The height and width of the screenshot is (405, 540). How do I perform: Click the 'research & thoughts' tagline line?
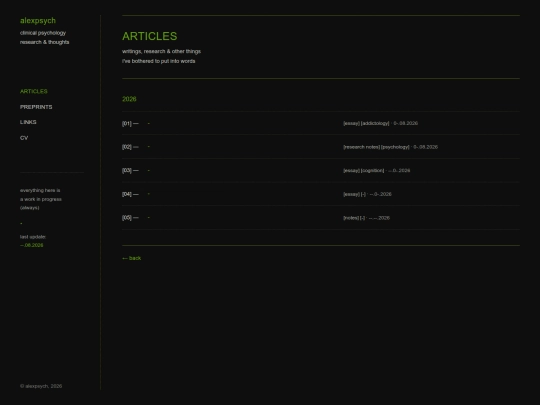pos(44,42)
